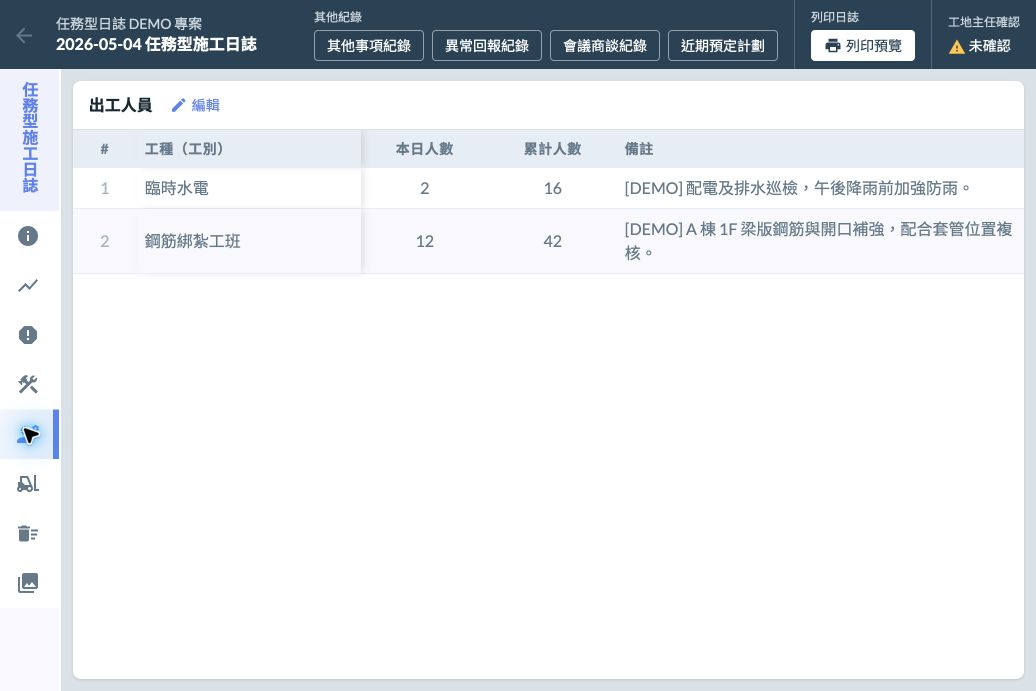This screenshot has height=691, width=1036.
Task: Click the 列印預覽 button
Action: click(x=863, y=46)
